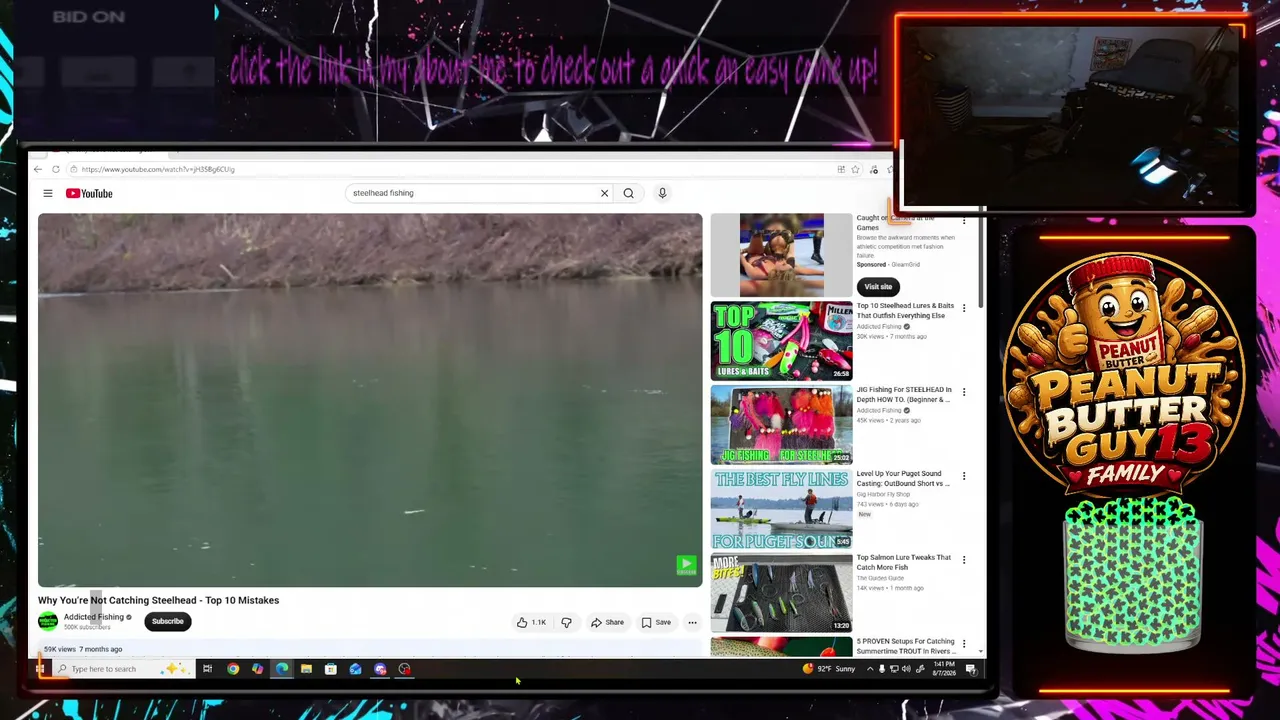Click the browser back arrow
This screenshot has width=1280, height=720.
(x=38, y=169)
